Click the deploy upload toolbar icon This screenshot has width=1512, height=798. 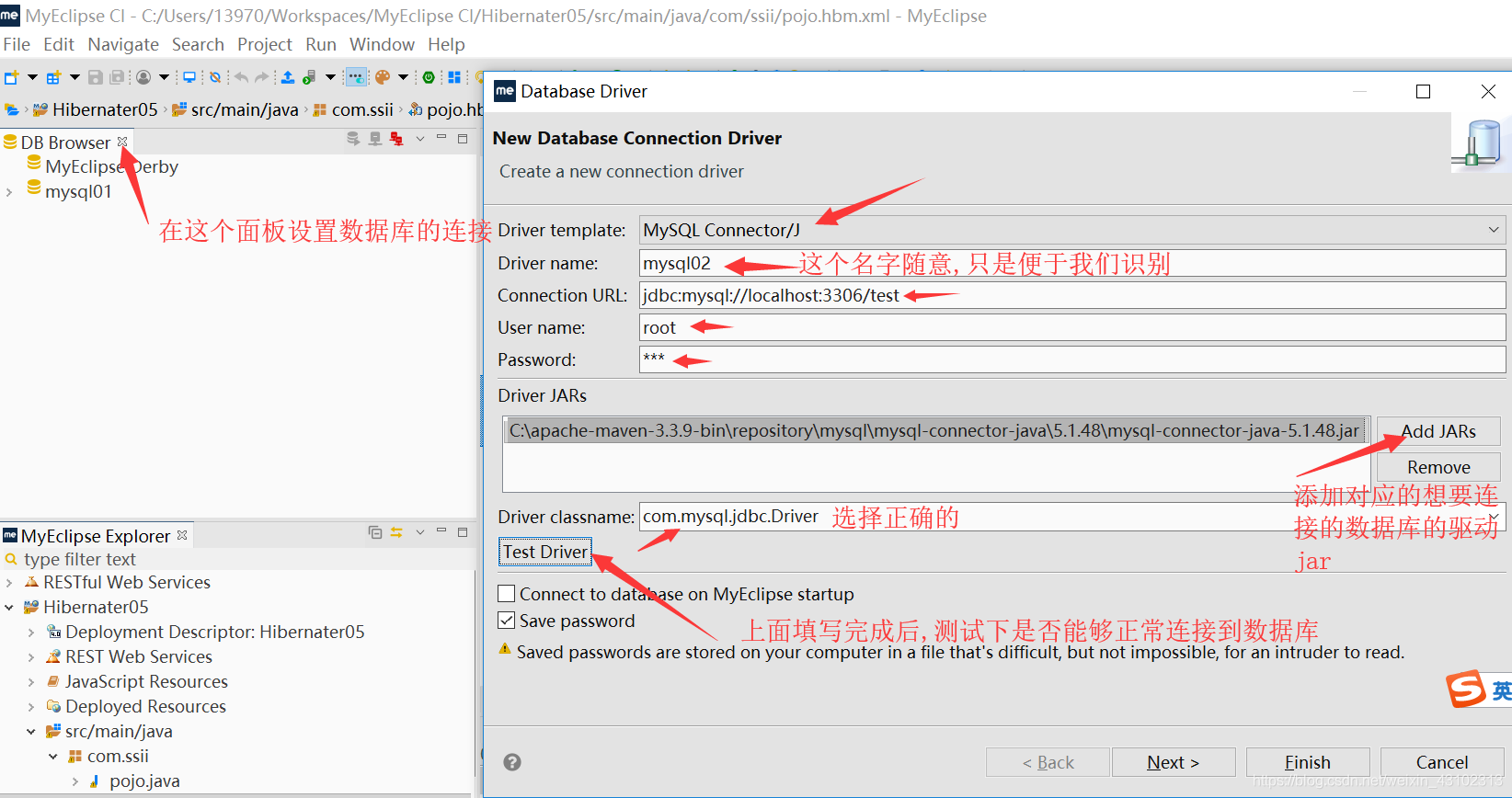click(x=288, y=78)
